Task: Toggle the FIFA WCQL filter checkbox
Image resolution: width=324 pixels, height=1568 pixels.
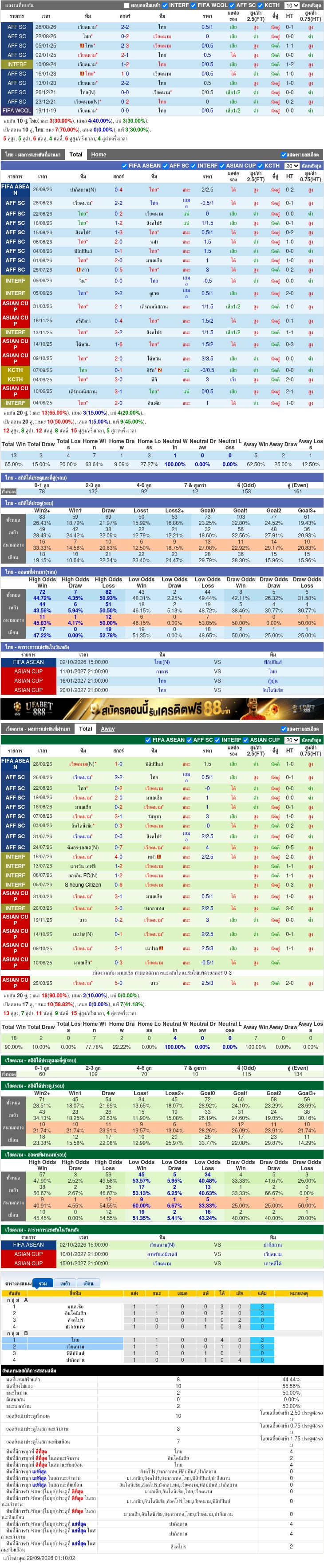Action: click(194, 5)
